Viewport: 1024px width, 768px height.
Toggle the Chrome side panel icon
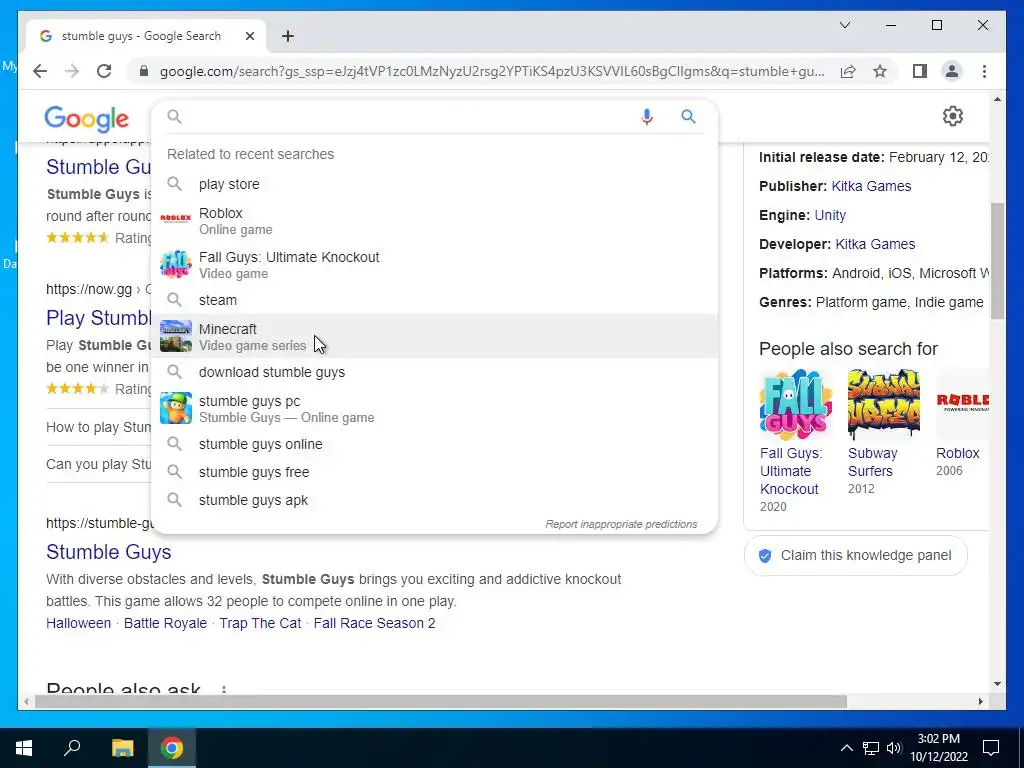click(920, 71)
